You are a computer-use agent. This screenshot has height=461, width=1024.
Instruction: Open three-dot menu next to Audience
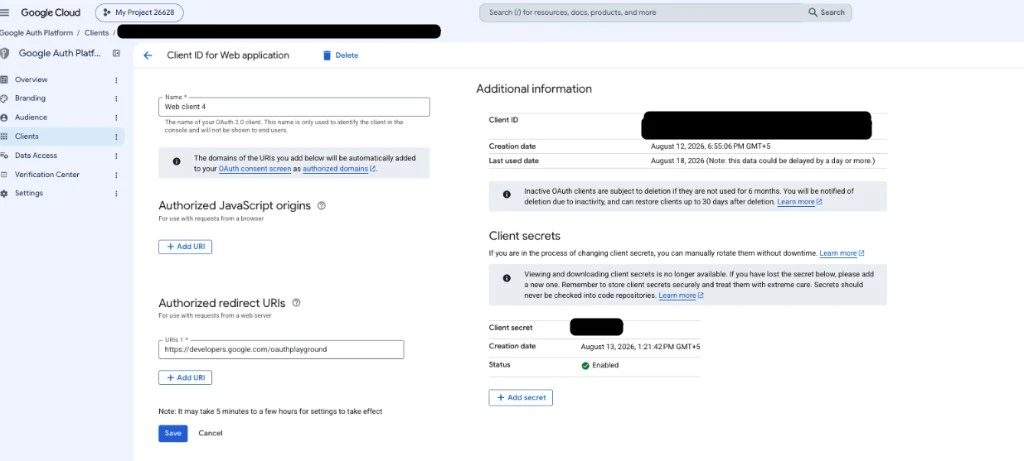pos(116,118)
